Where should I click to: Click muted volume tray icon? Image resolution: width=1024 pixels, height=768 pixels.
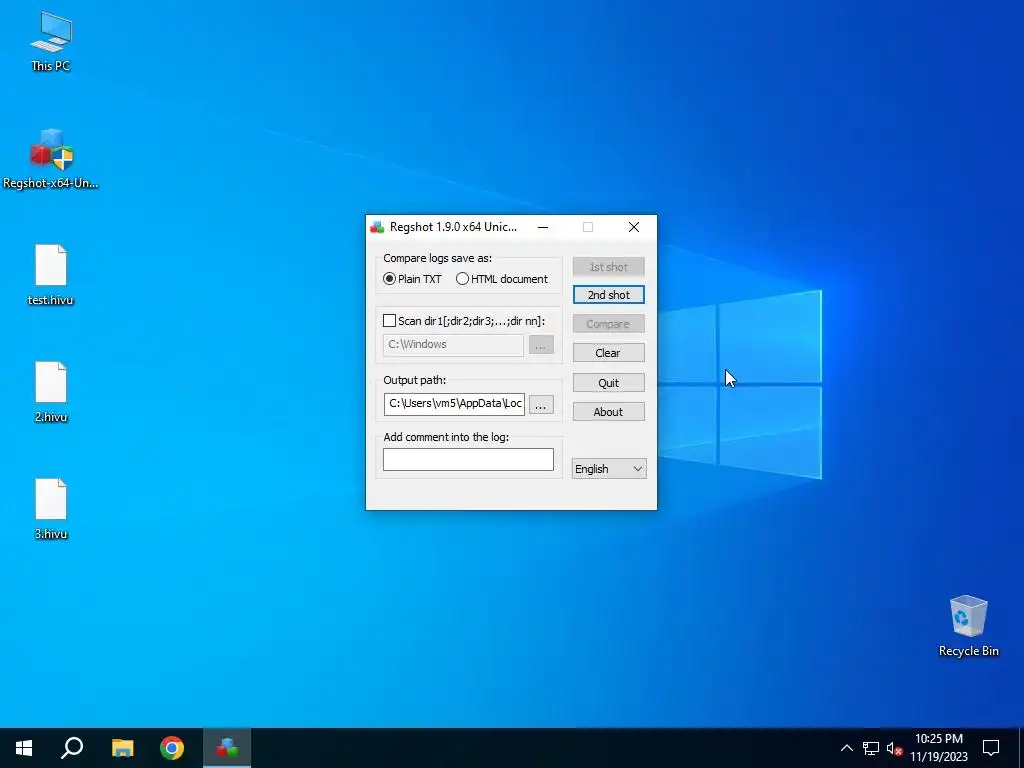click(895, 748)
